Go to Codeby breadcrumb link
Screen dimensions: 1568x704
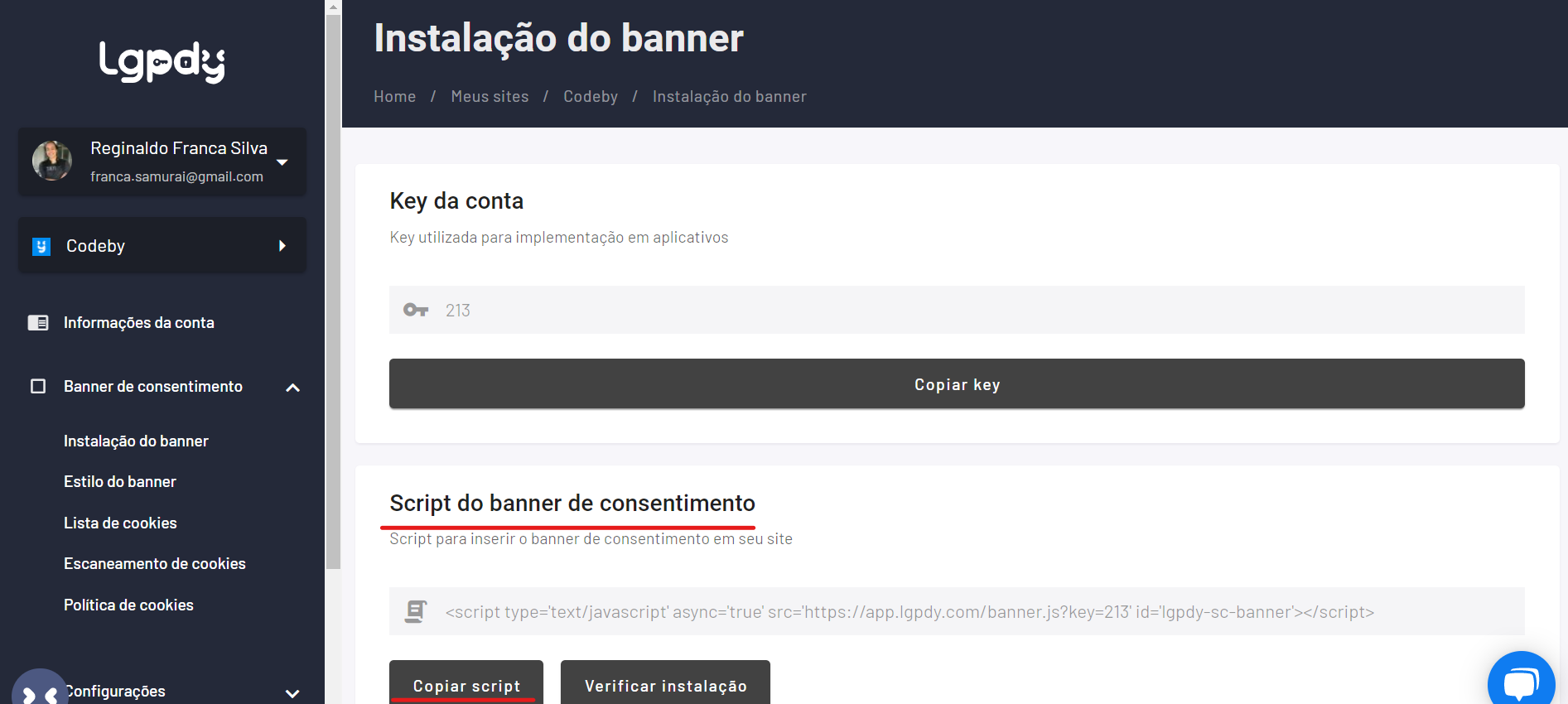pos(591,97)
